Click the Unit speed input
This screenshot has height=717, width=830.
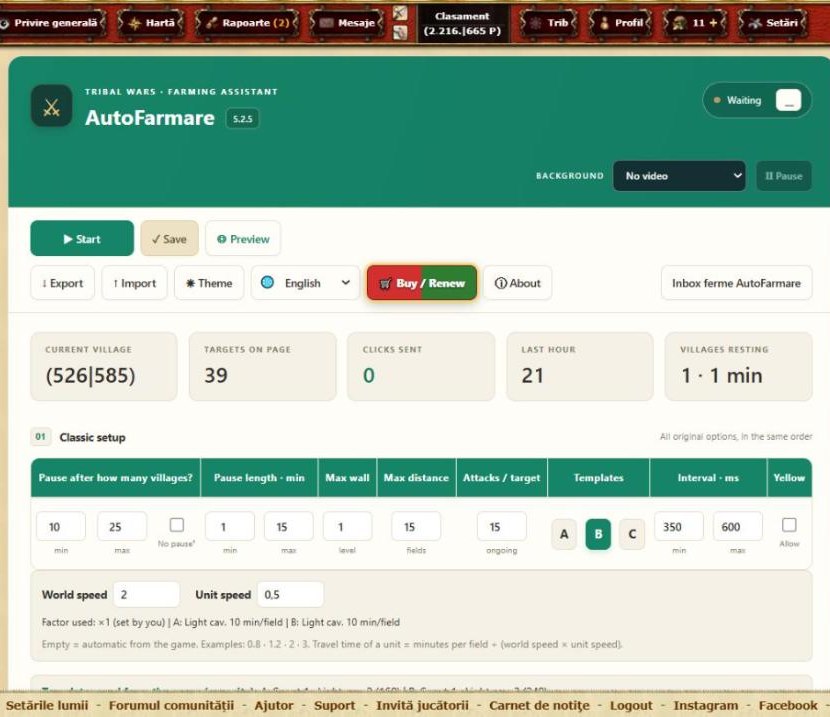click(x=291, y=594)
